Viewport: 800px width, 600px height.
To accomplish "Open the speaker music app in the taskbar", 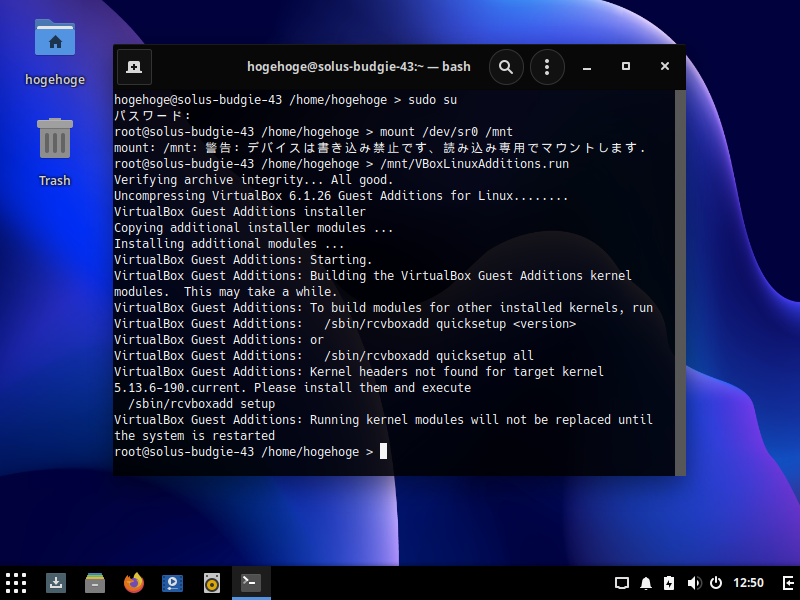I will [212, 583].
